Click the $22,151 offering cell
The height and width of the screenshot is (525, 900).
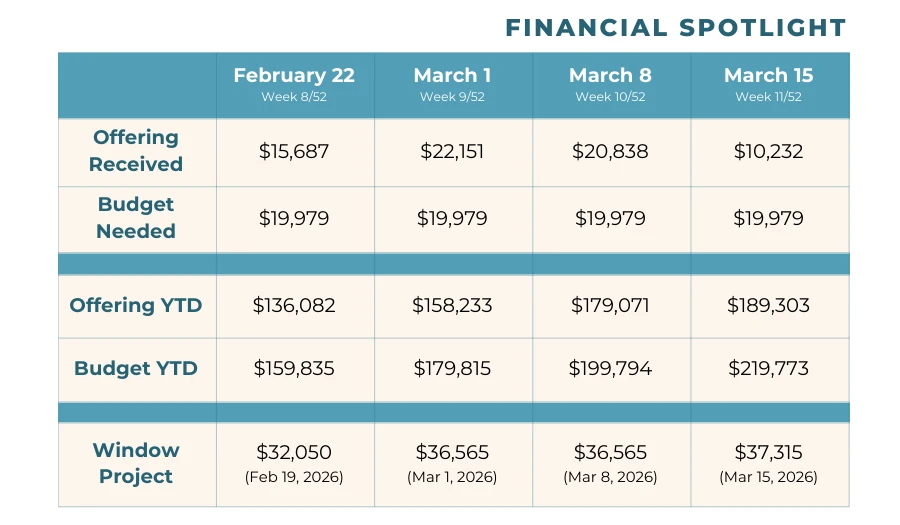click(452, 152)
